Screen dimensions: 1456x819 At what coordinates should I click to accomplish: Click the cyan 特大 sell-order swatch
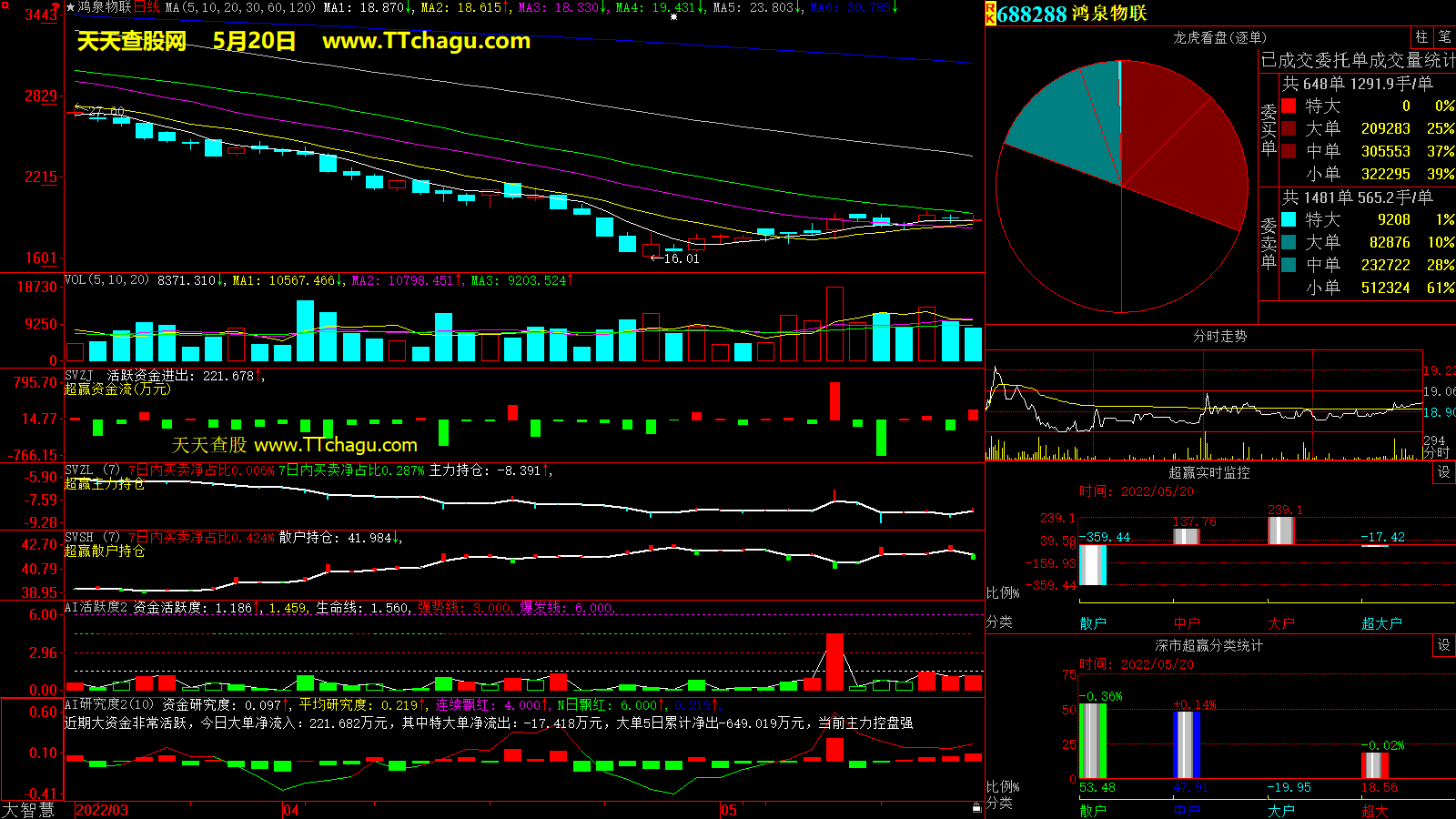point(1289,220)
